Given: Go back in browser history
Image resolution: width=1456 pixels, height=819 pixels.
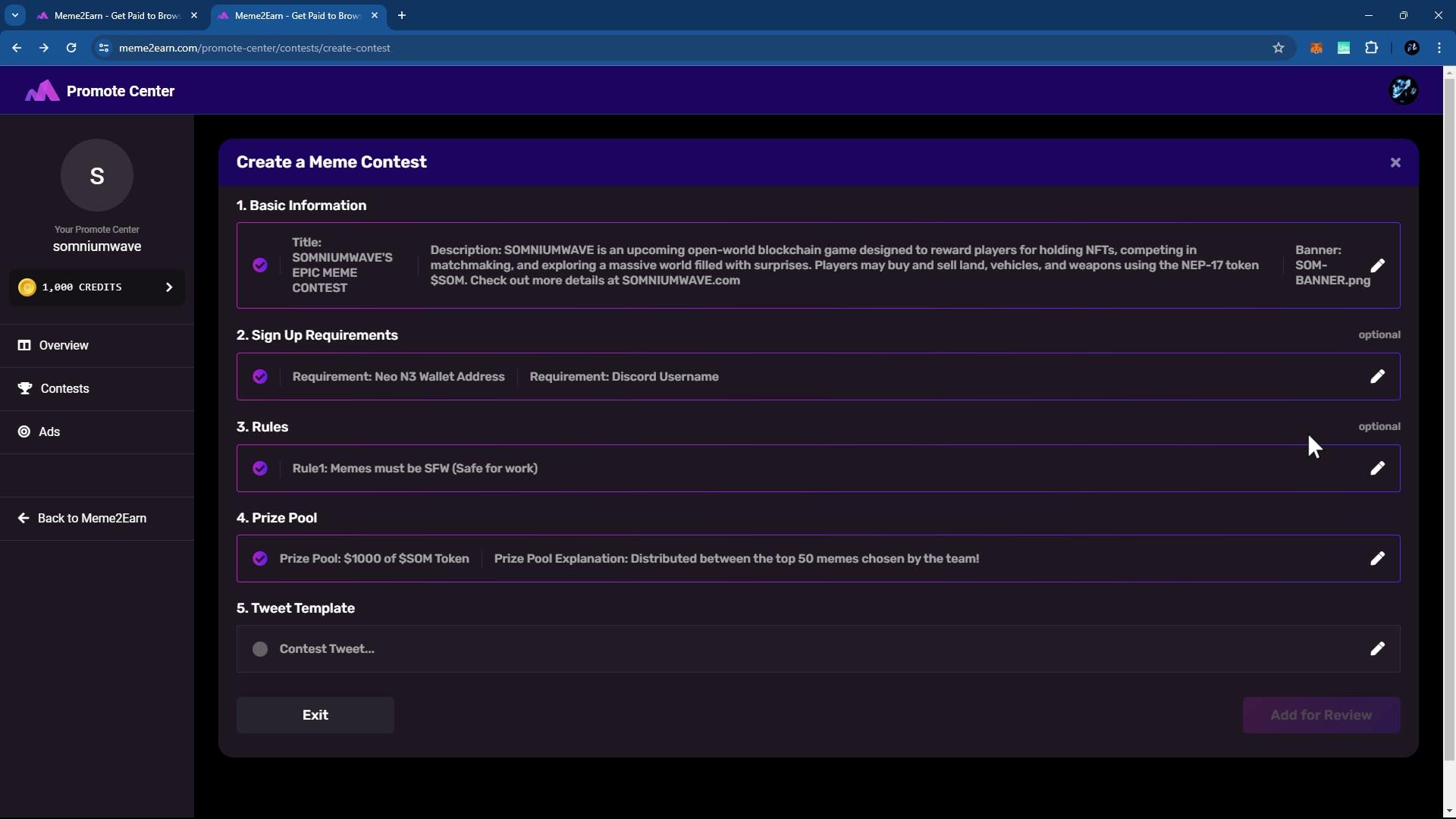Looking at the screenshot, I should 17,48.
